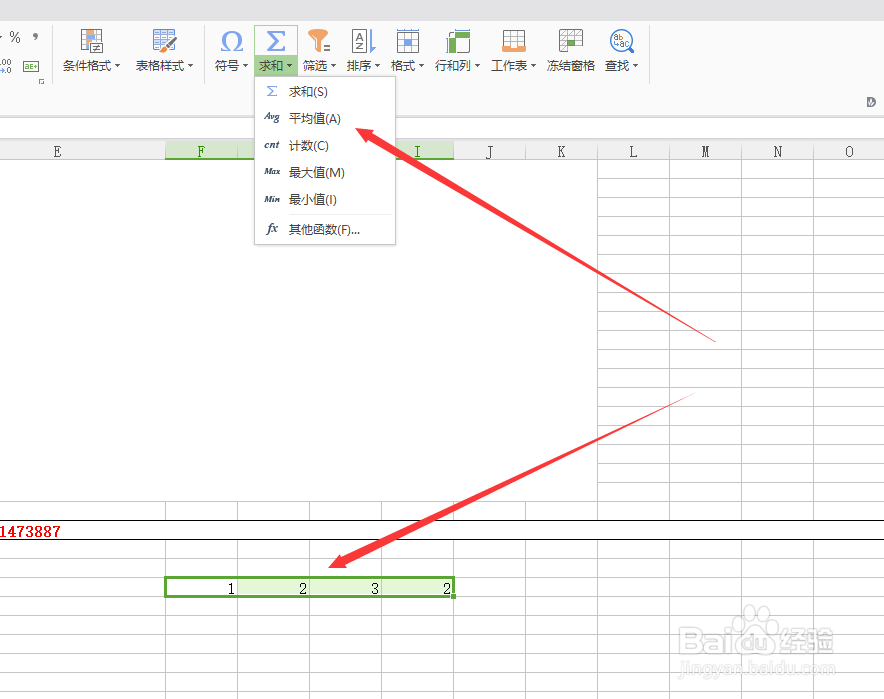This screenshot has width=884, height=699.
Task: Click the red cell text 1473887
Action: (x=30, y=531)
